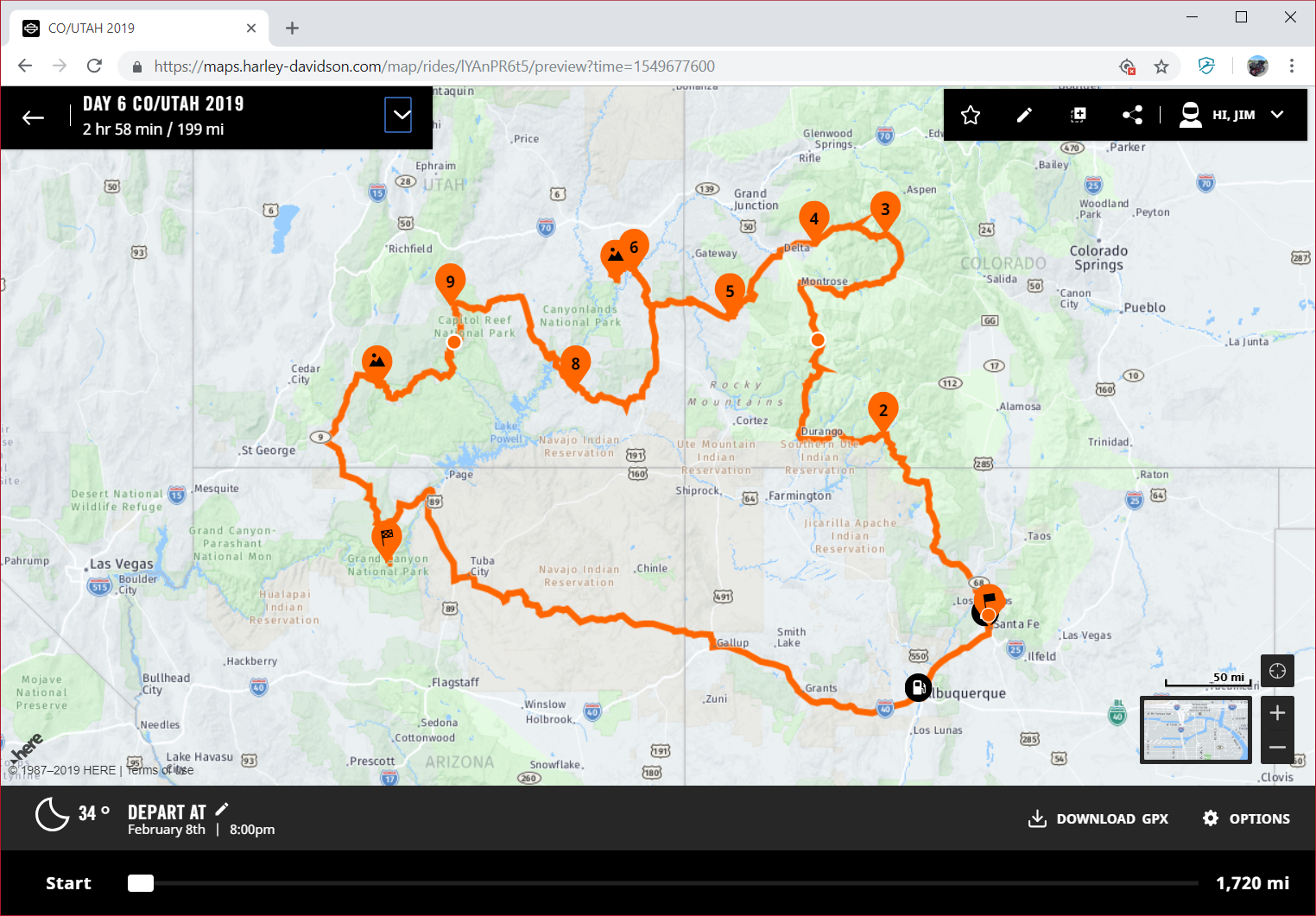1316x916 pixels.
Task: Edit the Depart At time pencil
Action: [x=222, y=809]
